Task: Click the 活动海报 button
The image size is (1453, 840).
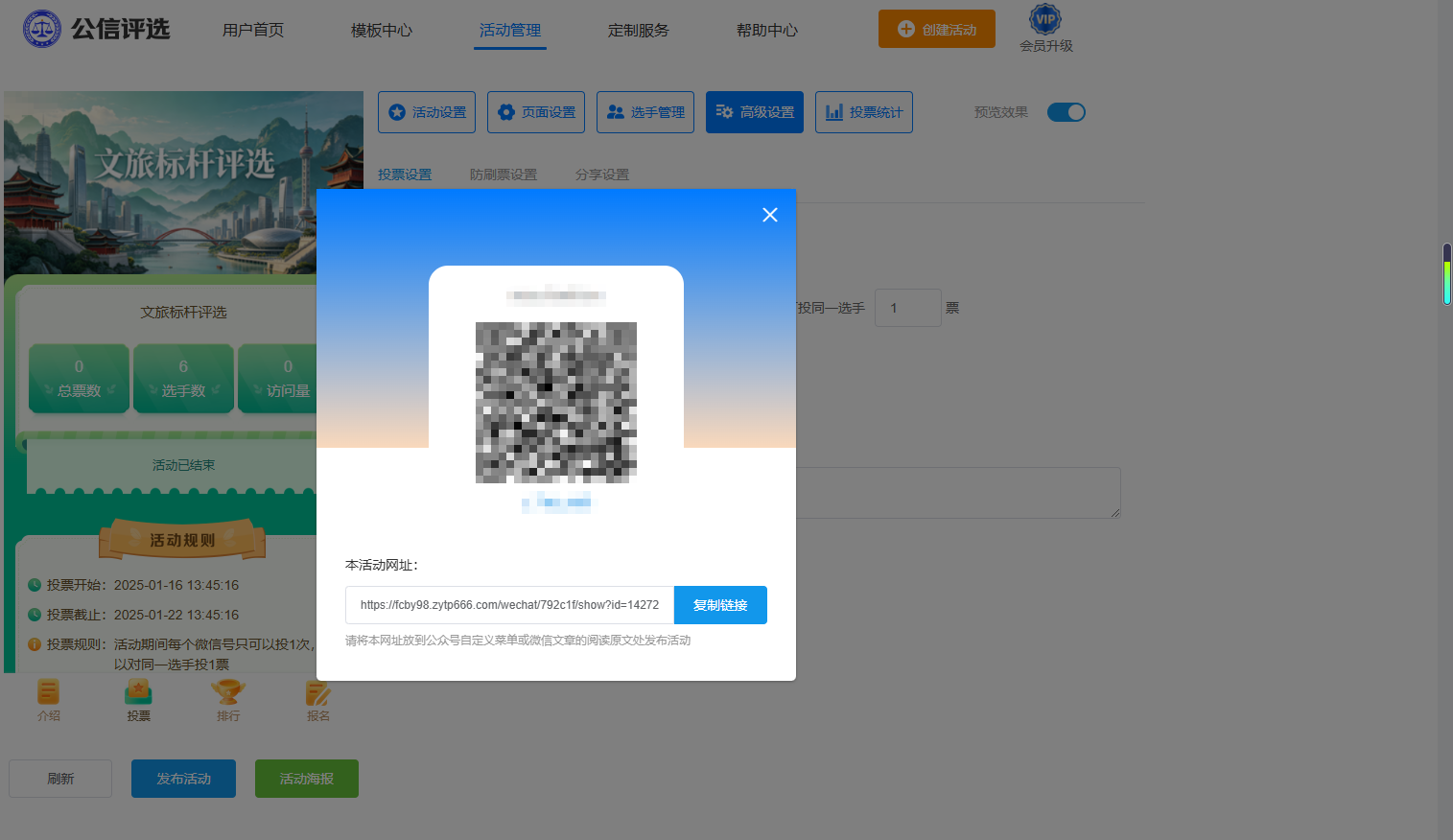Action: coord(307,779)
